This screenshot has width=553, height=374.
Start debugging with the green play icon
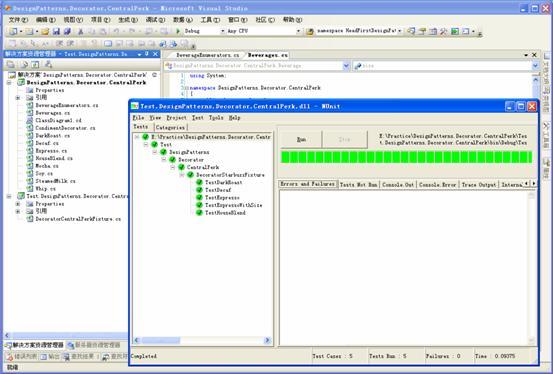(178, 31)
